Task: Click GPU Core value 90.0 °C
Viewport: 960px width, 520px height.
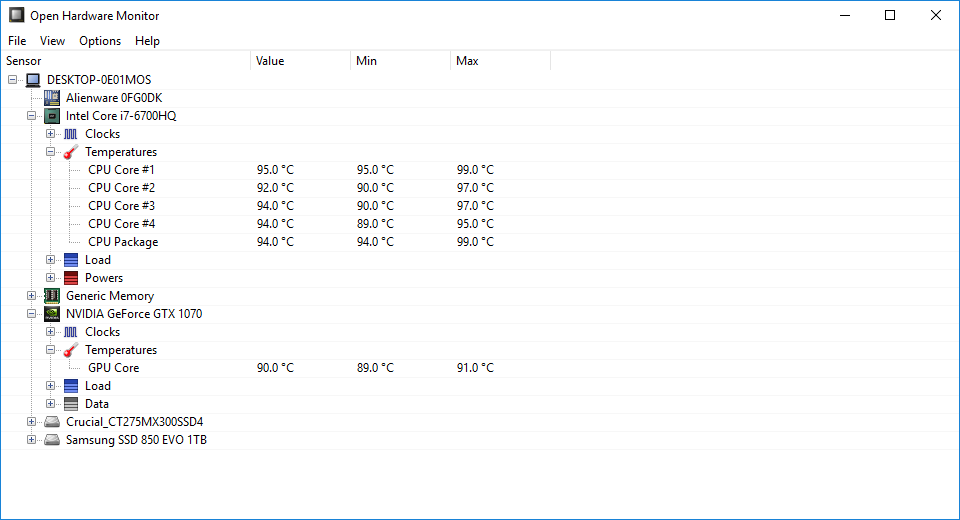Action: (275, 367)
